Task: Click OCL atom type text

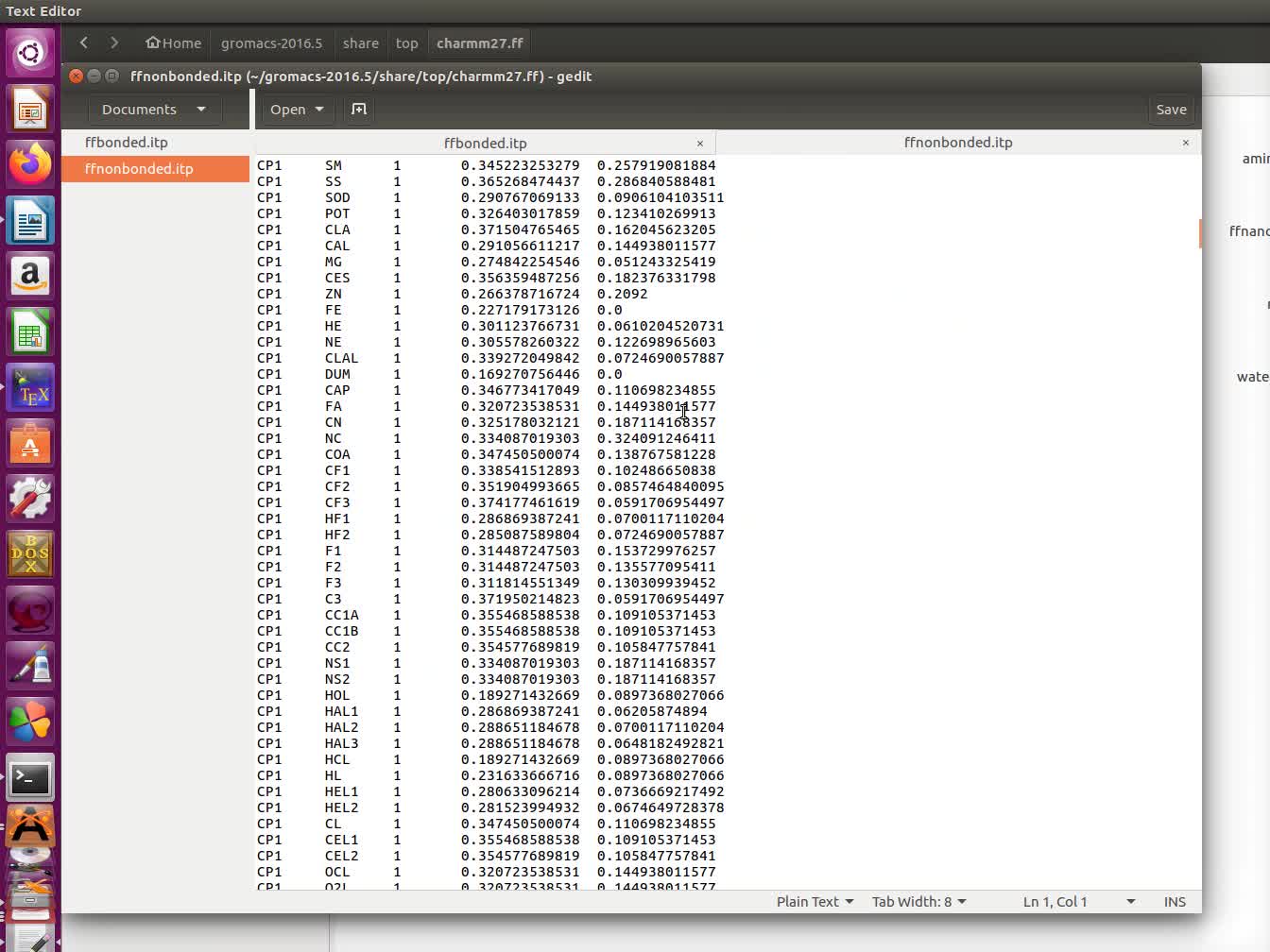Action: pos(337,872)
